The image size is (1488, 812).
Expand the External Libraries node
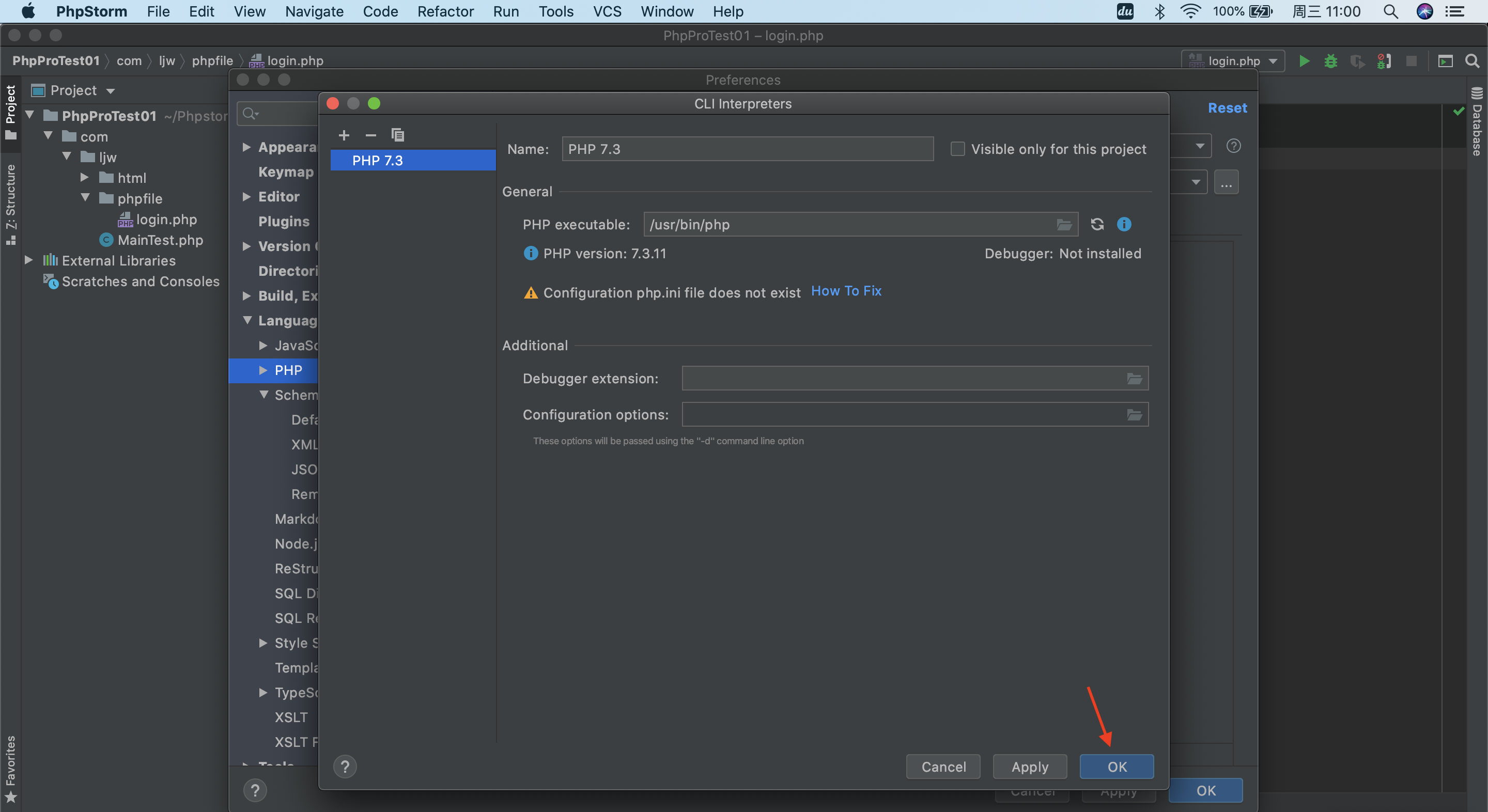pos(28,260)
